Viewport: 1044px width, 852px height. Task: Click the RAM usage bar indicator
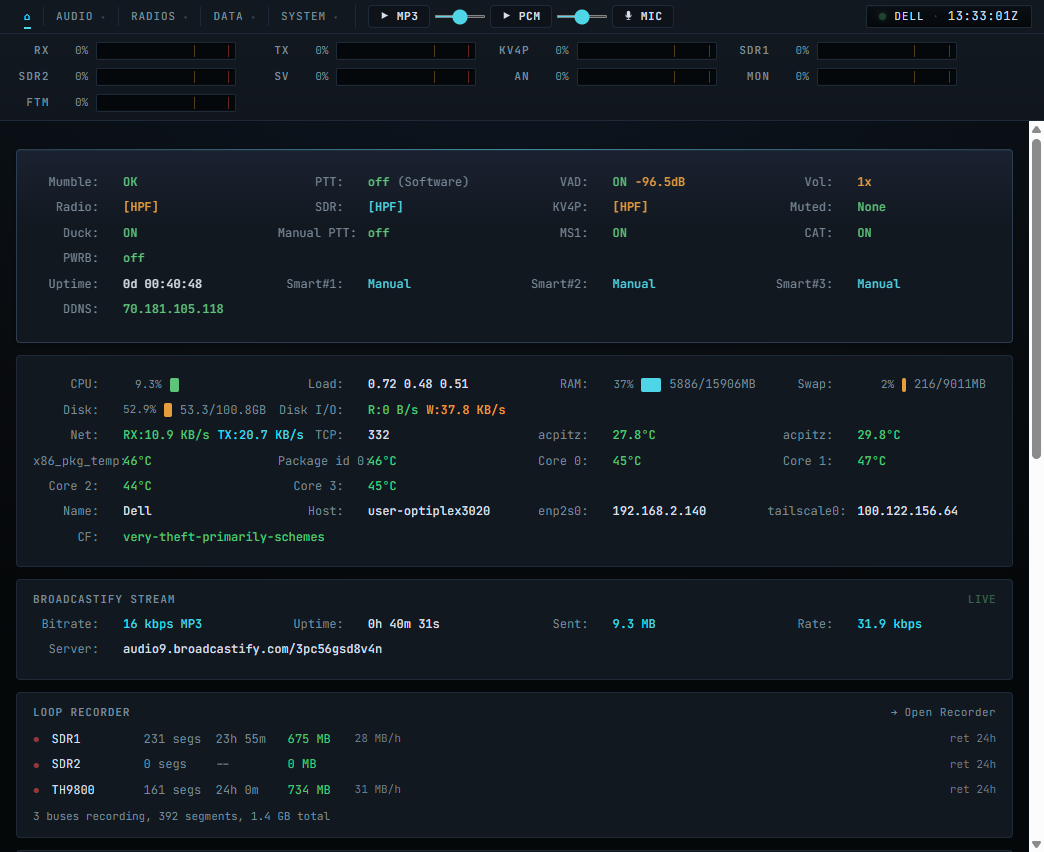(x=651, y=385)
